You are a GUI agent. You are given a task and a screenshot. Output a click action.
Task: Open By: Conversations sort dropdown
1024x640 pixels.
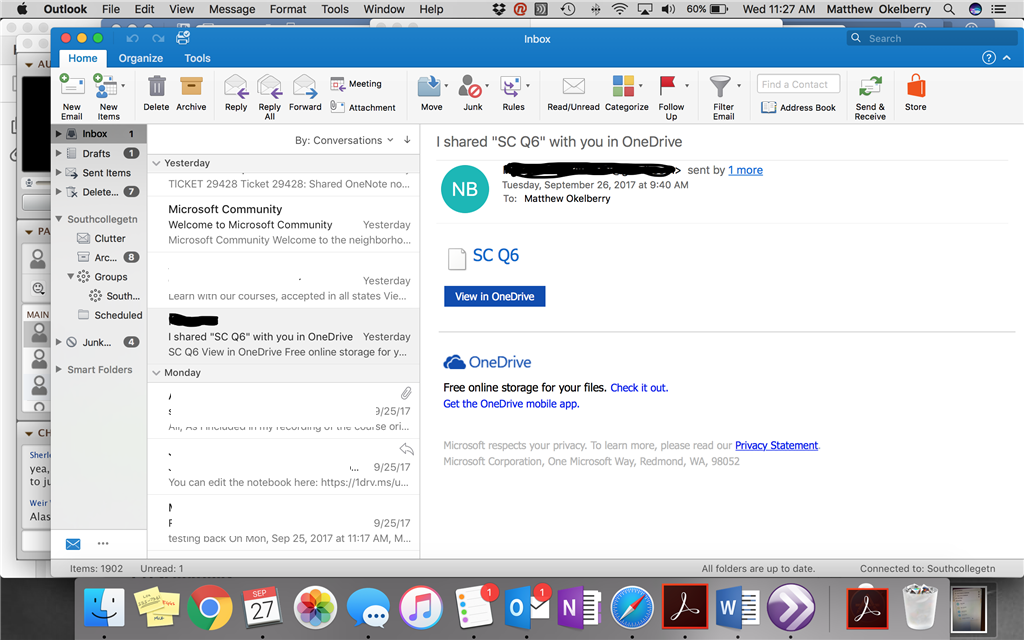[344, 140]
